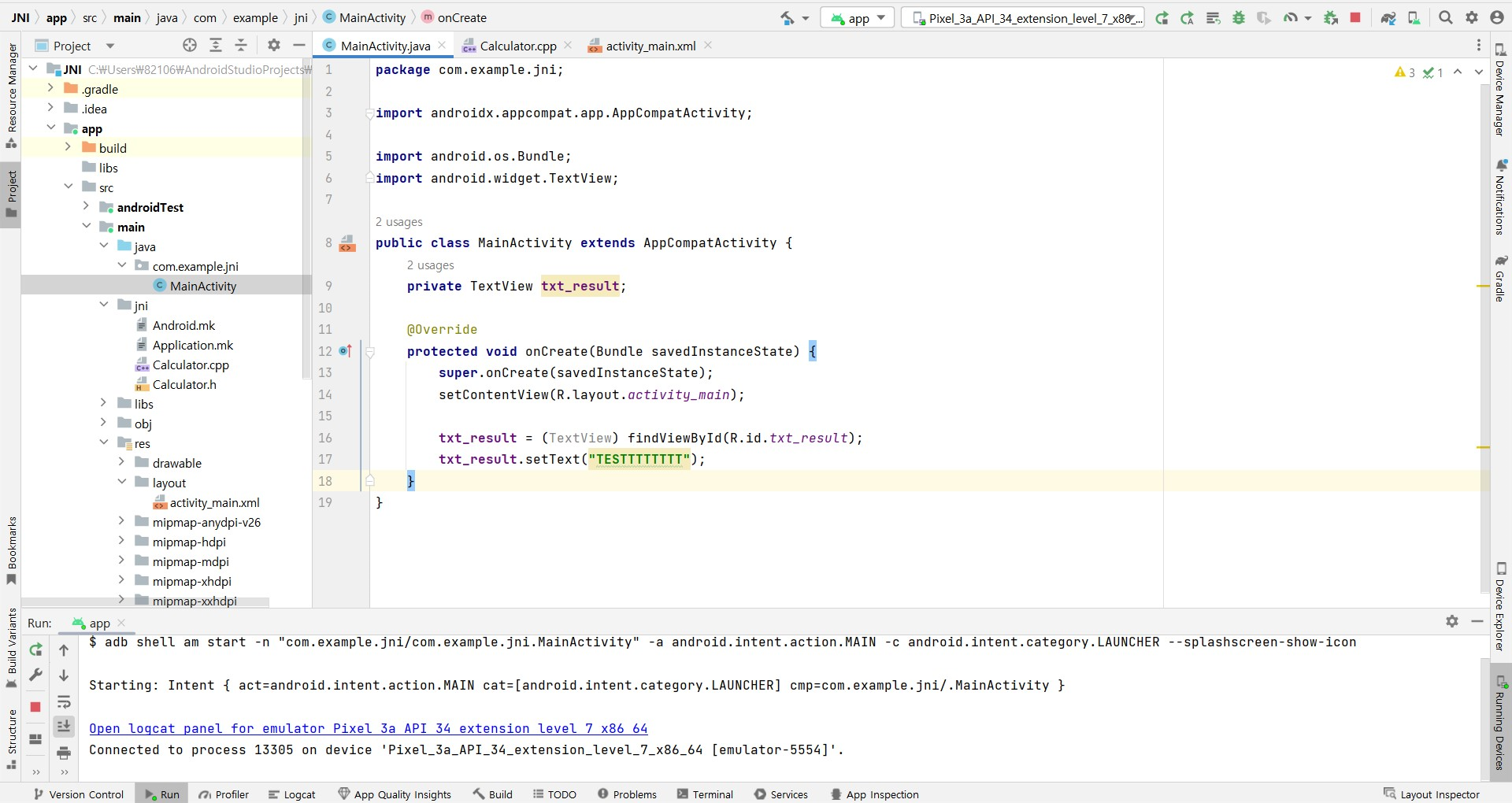The width and height of the screenshot is (1512, 803).
Task: Click the green Debug app bug icon
Action: (1239, 17)
